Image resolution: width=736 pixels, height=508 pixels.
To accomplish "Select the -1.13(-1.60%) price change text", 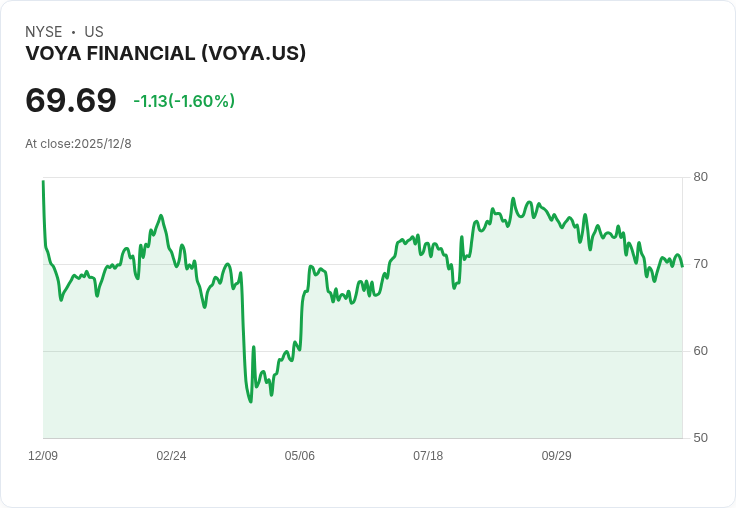I will point(184,101).
